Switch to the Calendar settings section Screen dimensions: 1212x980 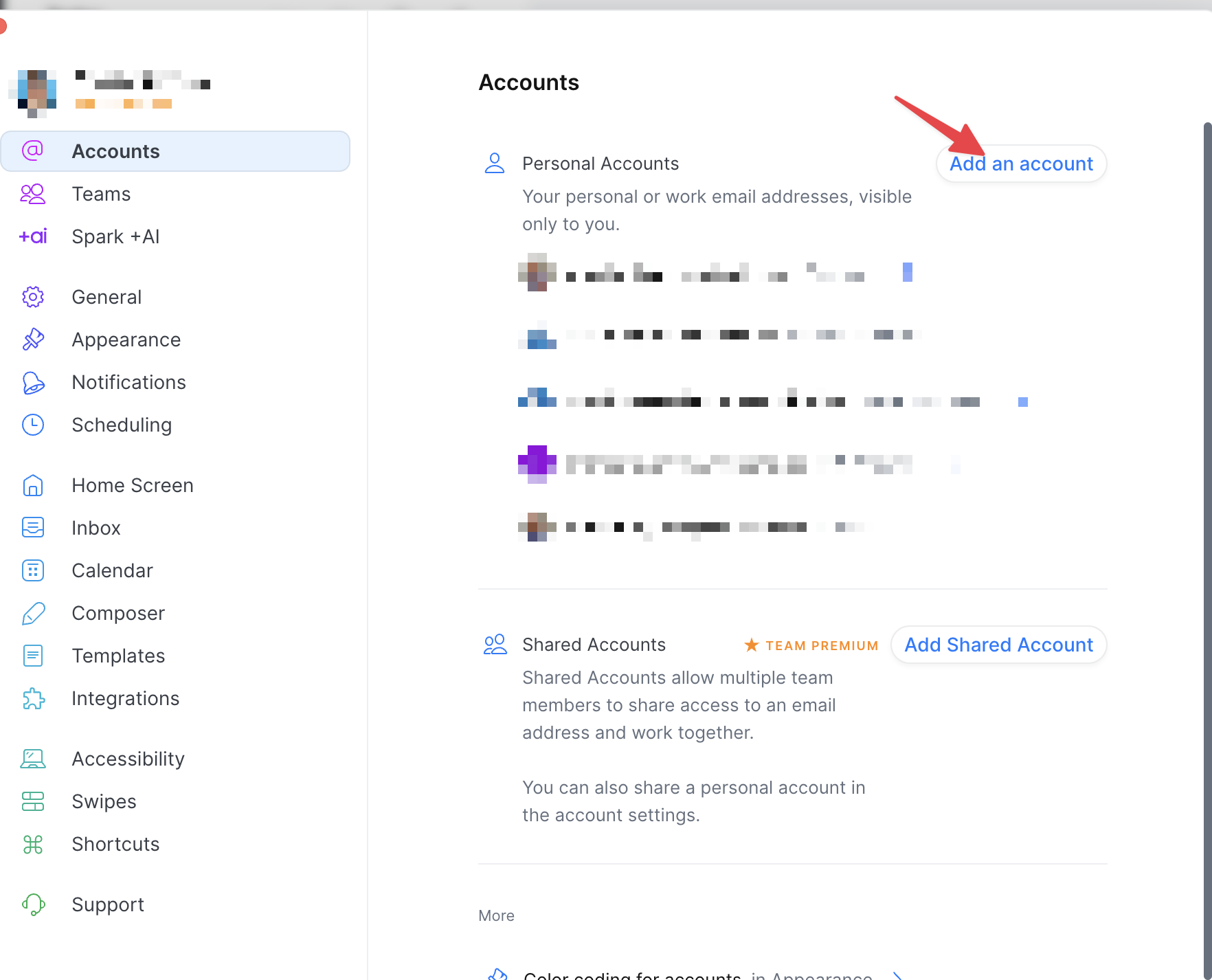pyautogui.click(x=112, y=570)
